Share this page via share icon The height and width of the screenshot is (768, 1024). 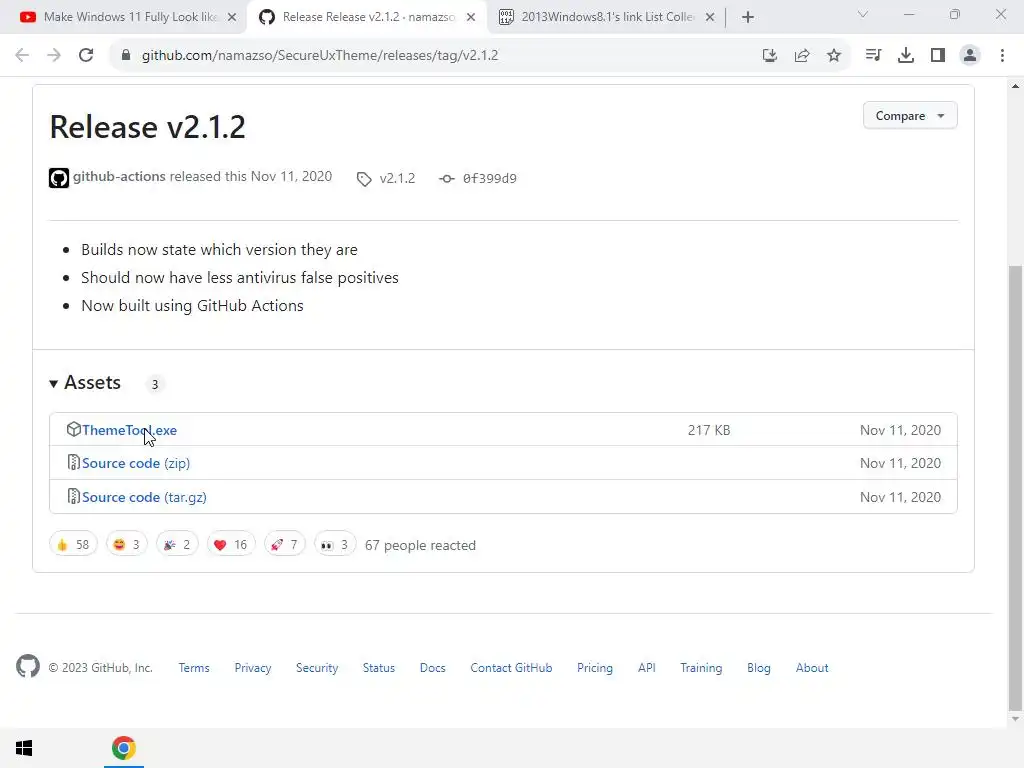(x=802, y=56)
